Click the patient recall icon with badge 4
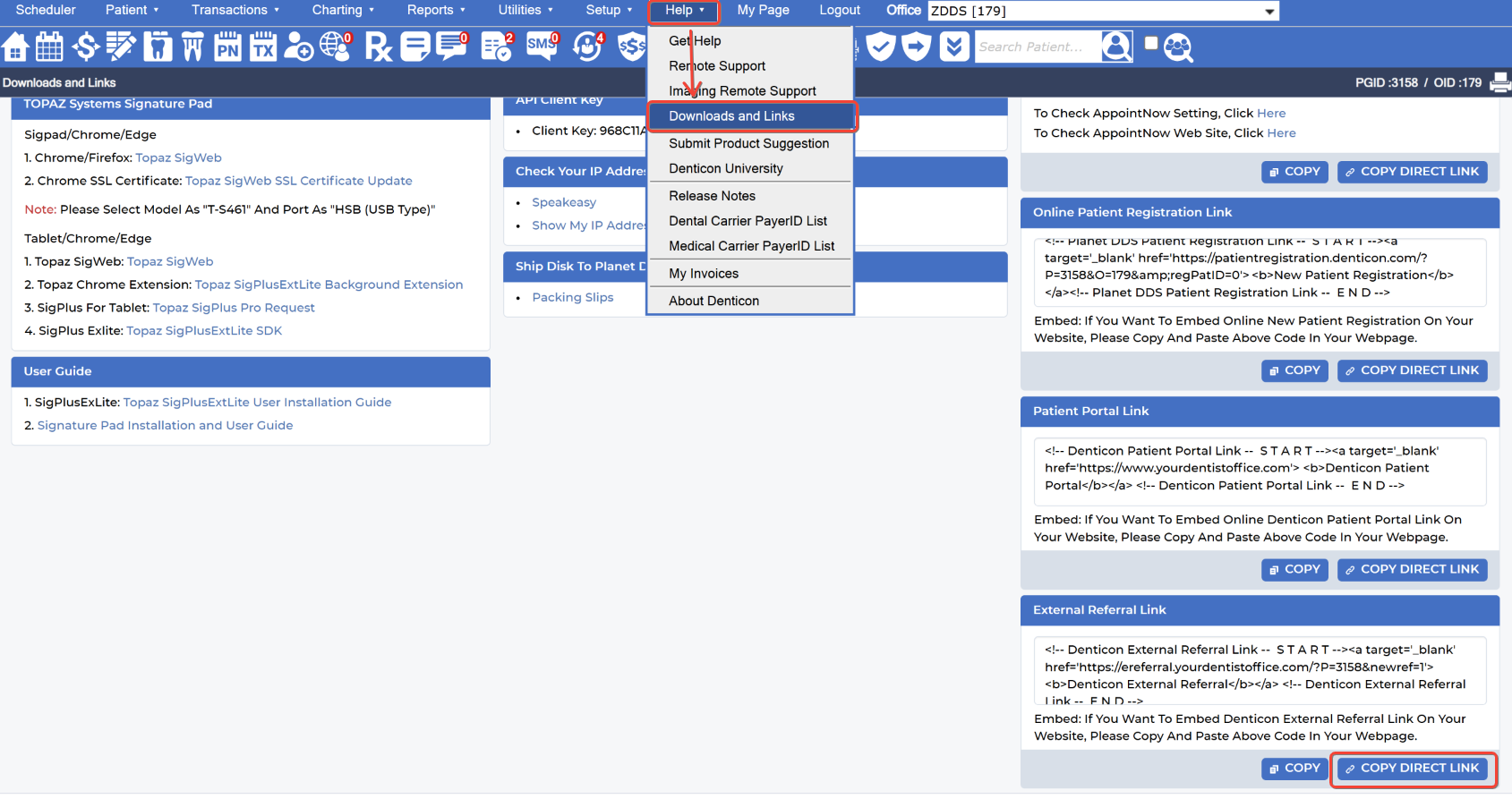Image resolution: width=1512 pixels, height=799 pixels. click(x=588, y=46)
